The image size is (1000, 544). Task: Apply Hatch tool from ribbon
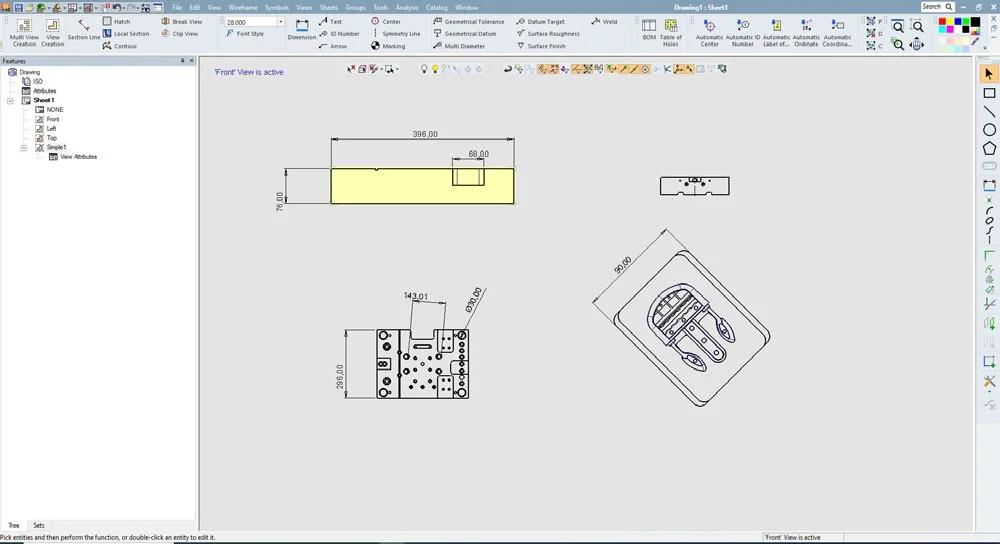click(116, 22)
